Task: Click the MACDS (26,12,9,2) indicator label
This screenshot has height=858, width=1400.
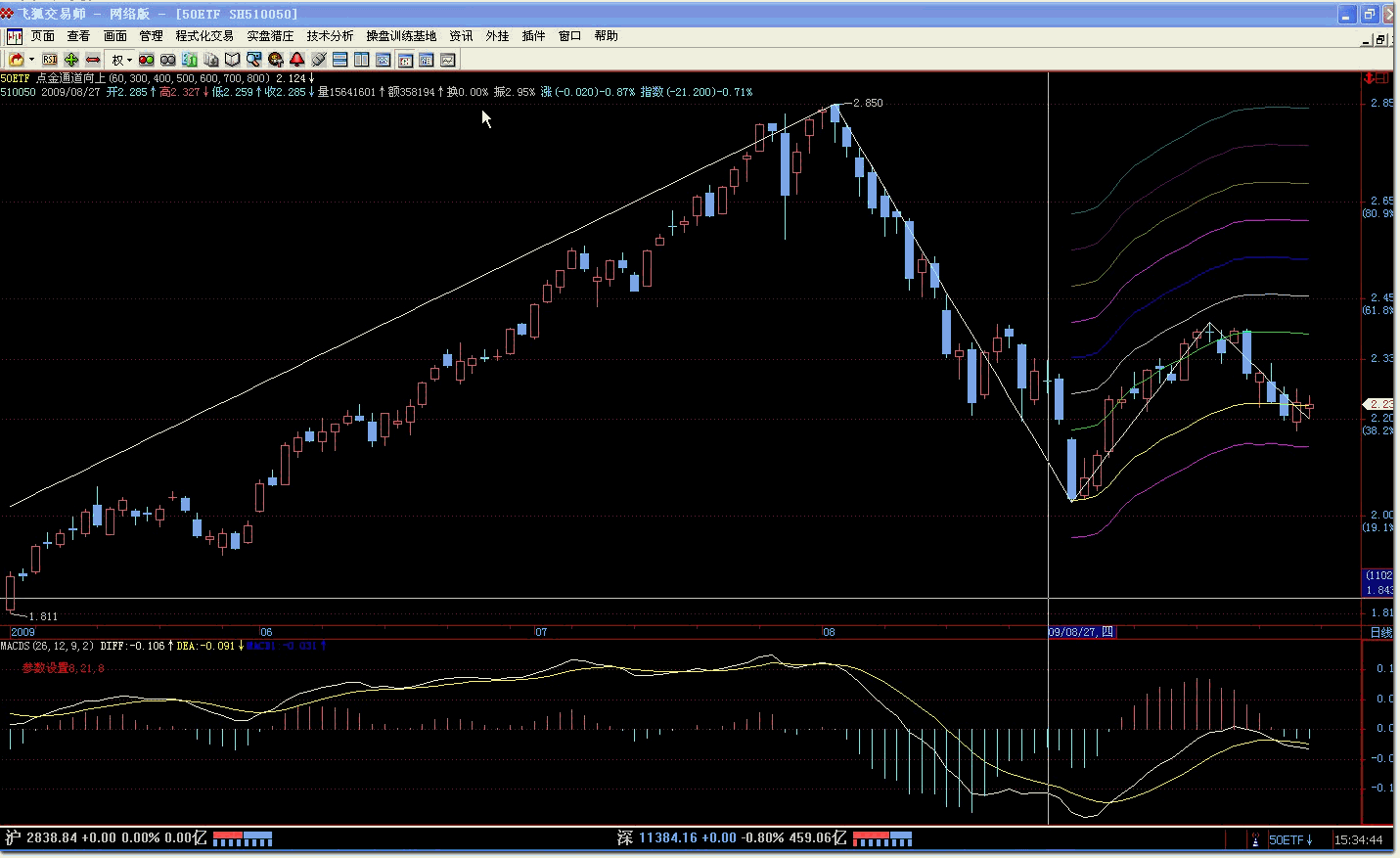Action: pyautogui.click(x=47, y=646)
